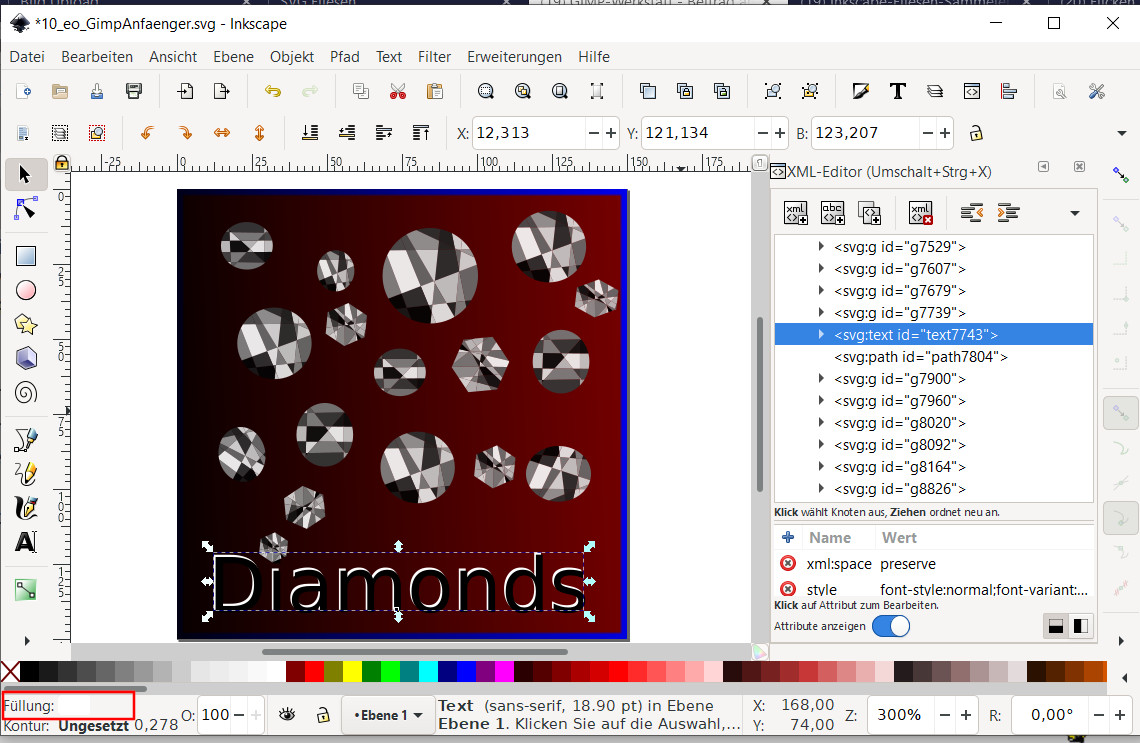The image size is (1140, 743).
Task: Click the delete XML node icon
Action: 920,212
